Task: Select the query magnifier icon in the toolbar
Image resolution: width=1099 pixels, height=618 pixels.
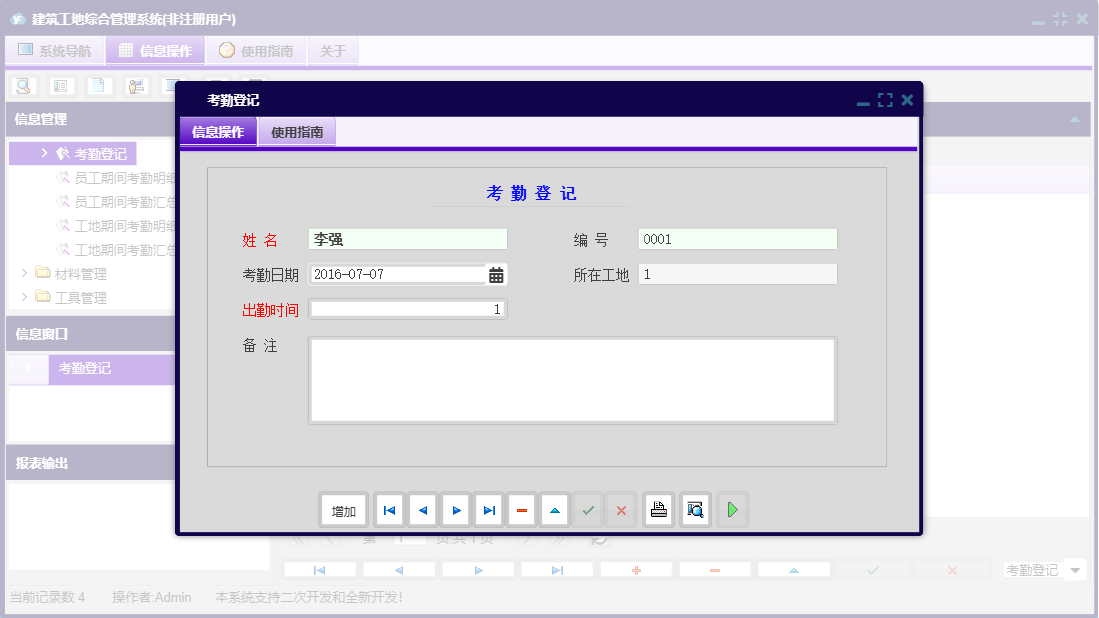Action: [x=21, y=86]
